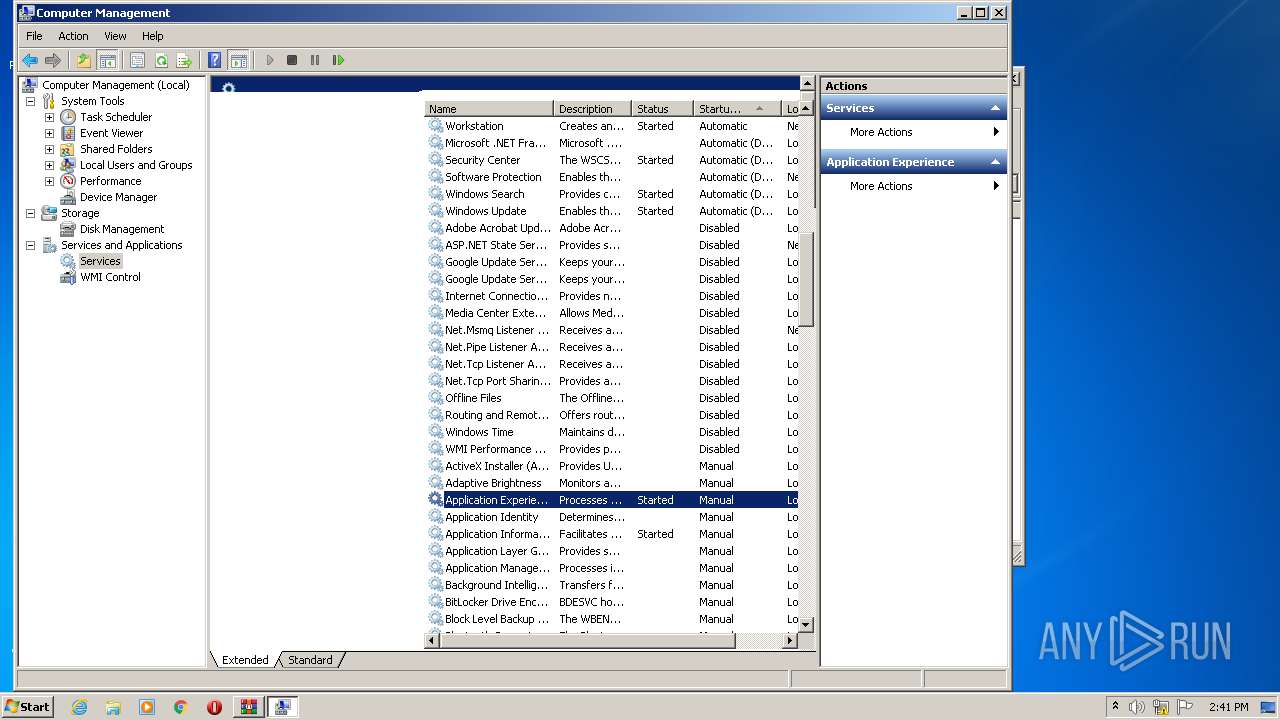Viewport: 1280px width, 720px height.
Task: Open Properties via the toolbar icon
Action: pos(138,60)
